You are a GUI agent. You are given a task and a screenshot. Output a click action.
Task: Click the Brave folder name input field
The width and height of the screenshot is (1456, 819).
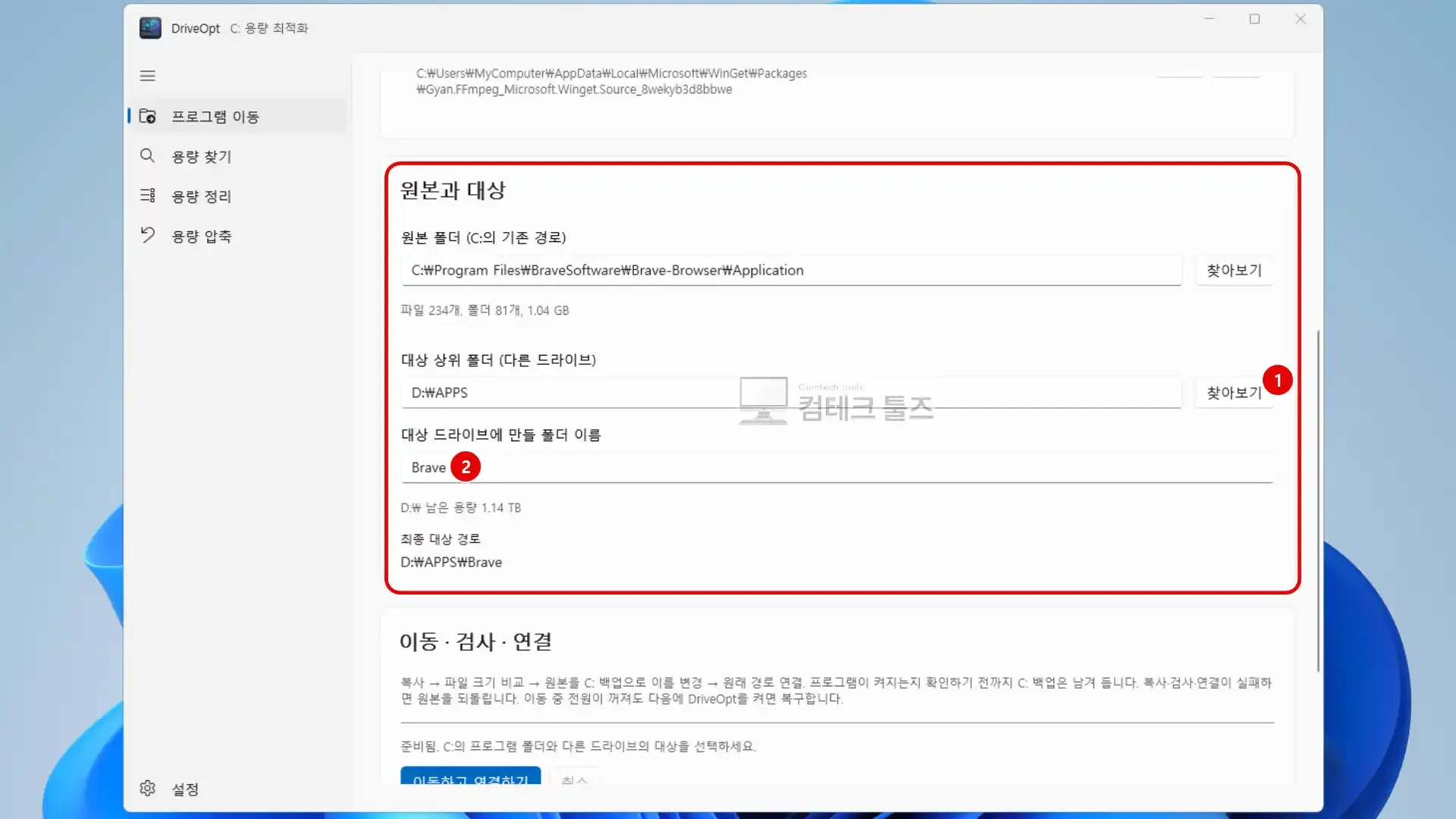click(836, 467)
